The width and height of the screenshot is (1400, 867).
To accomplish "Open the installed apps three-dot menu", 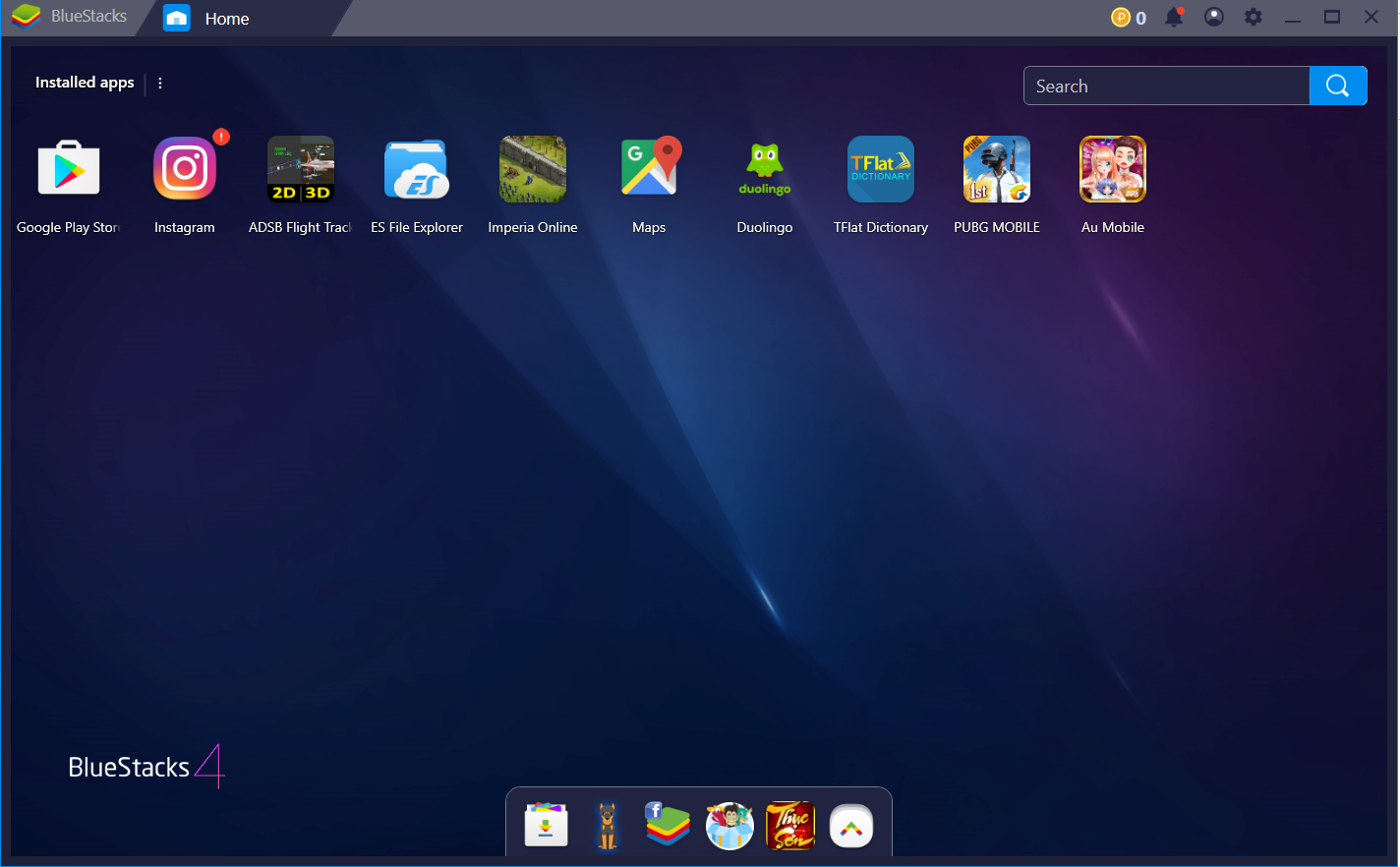I will pyautogui.click(x=160, y=84).
